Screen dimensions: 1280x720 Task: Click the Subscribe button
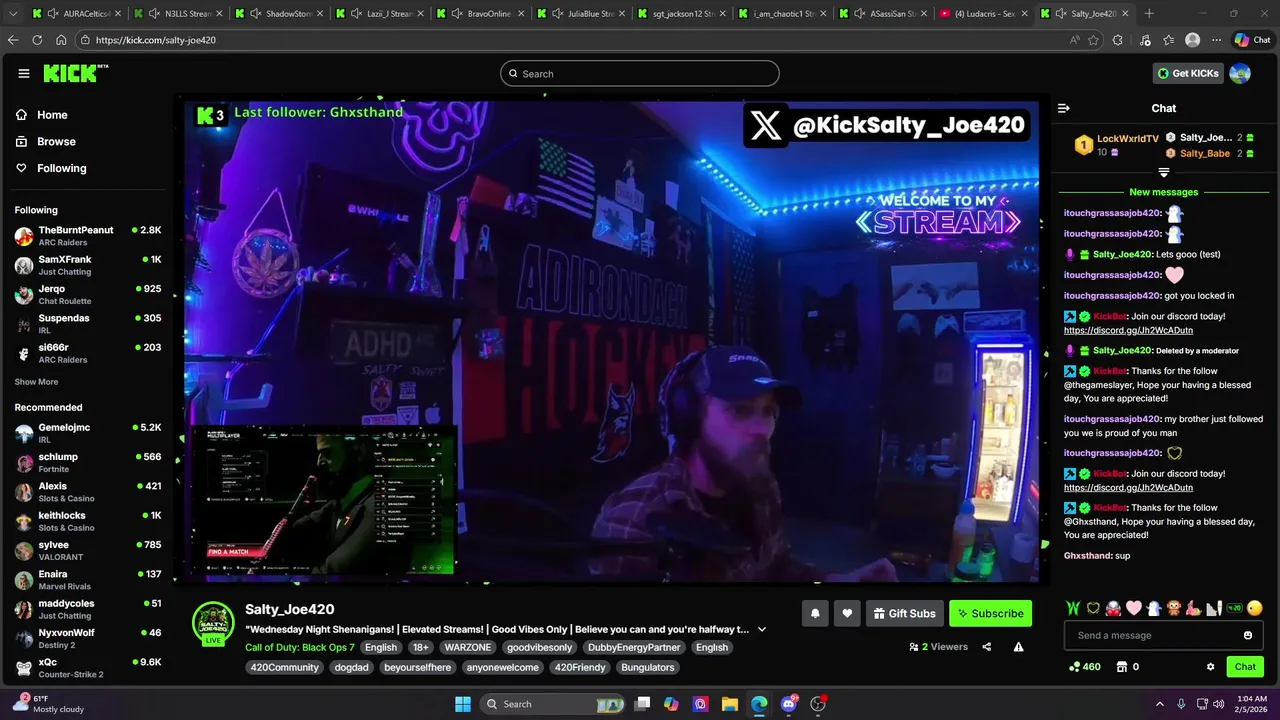990,613
